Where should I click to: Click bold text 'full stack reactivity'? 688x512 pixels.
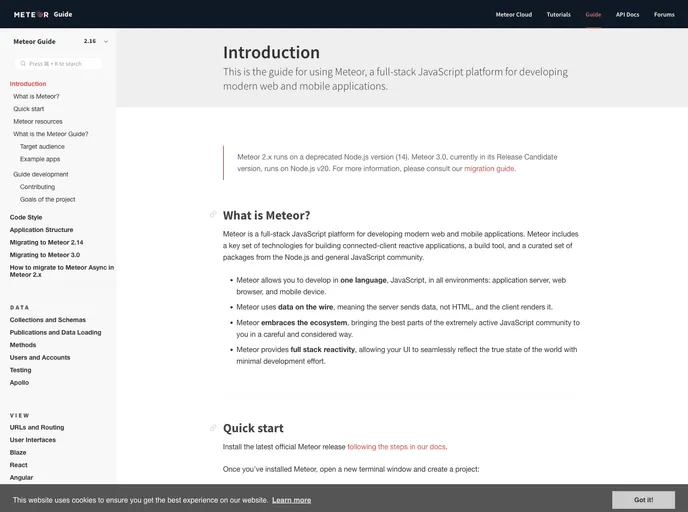tap(322, 350)
